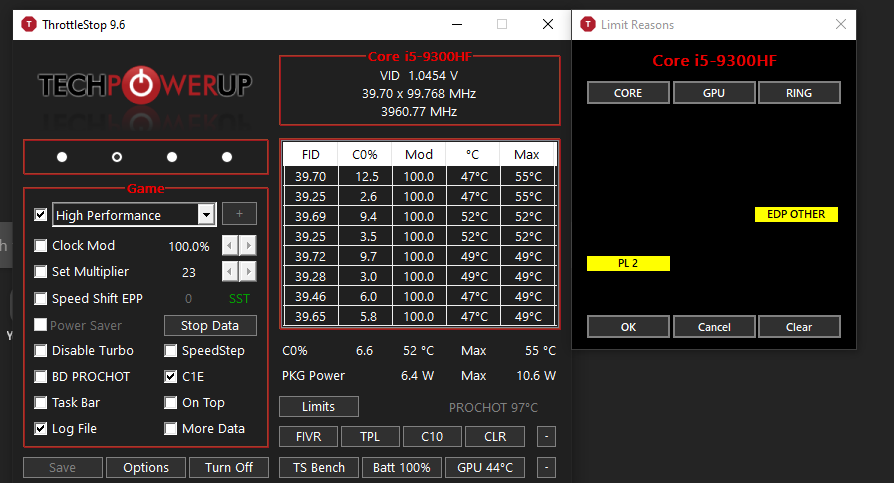Image resolution: width=894 pixels, height=483 pixels.
Task: Click the yellow EDP OTHER indicator
Action: pyautogui.click(x=797, y=214)
